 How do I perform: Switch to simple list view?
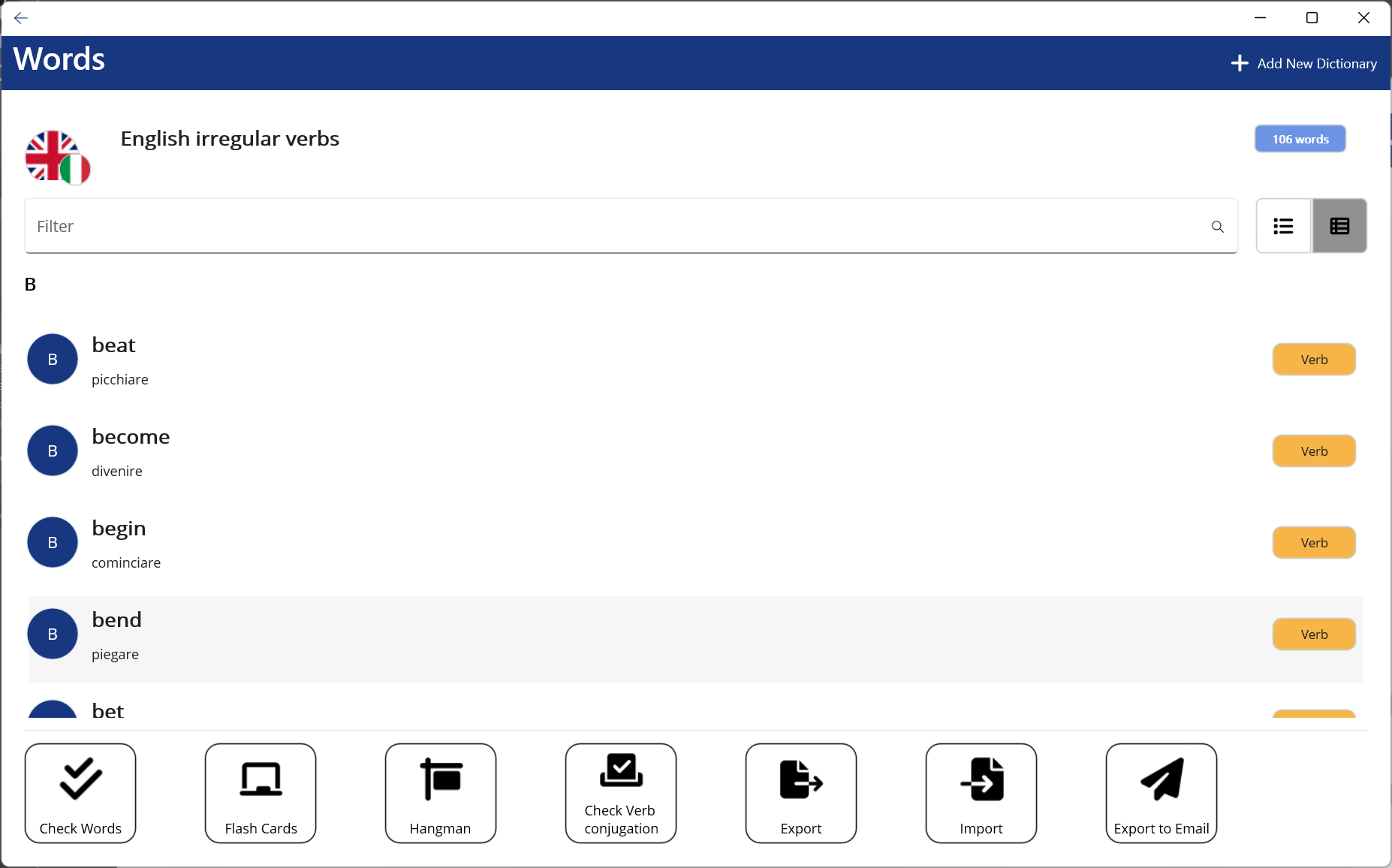1284,226
